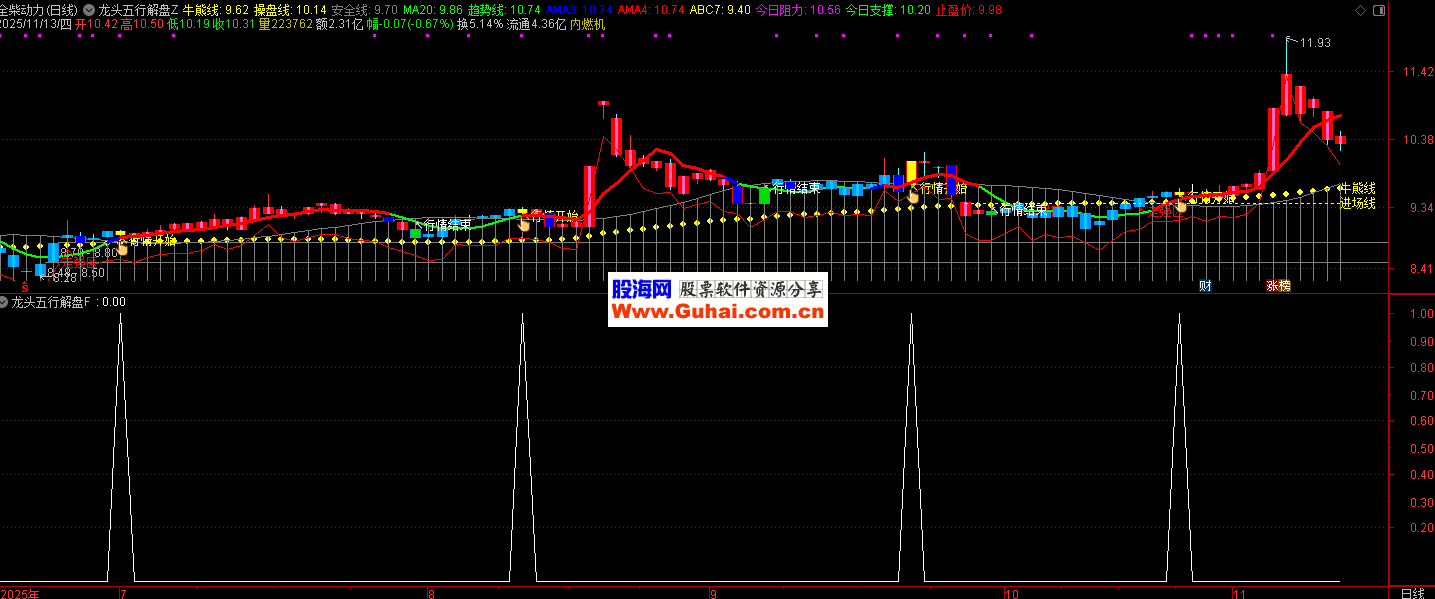Click the 涨榜 marker icon

(x=1278, y=286)
